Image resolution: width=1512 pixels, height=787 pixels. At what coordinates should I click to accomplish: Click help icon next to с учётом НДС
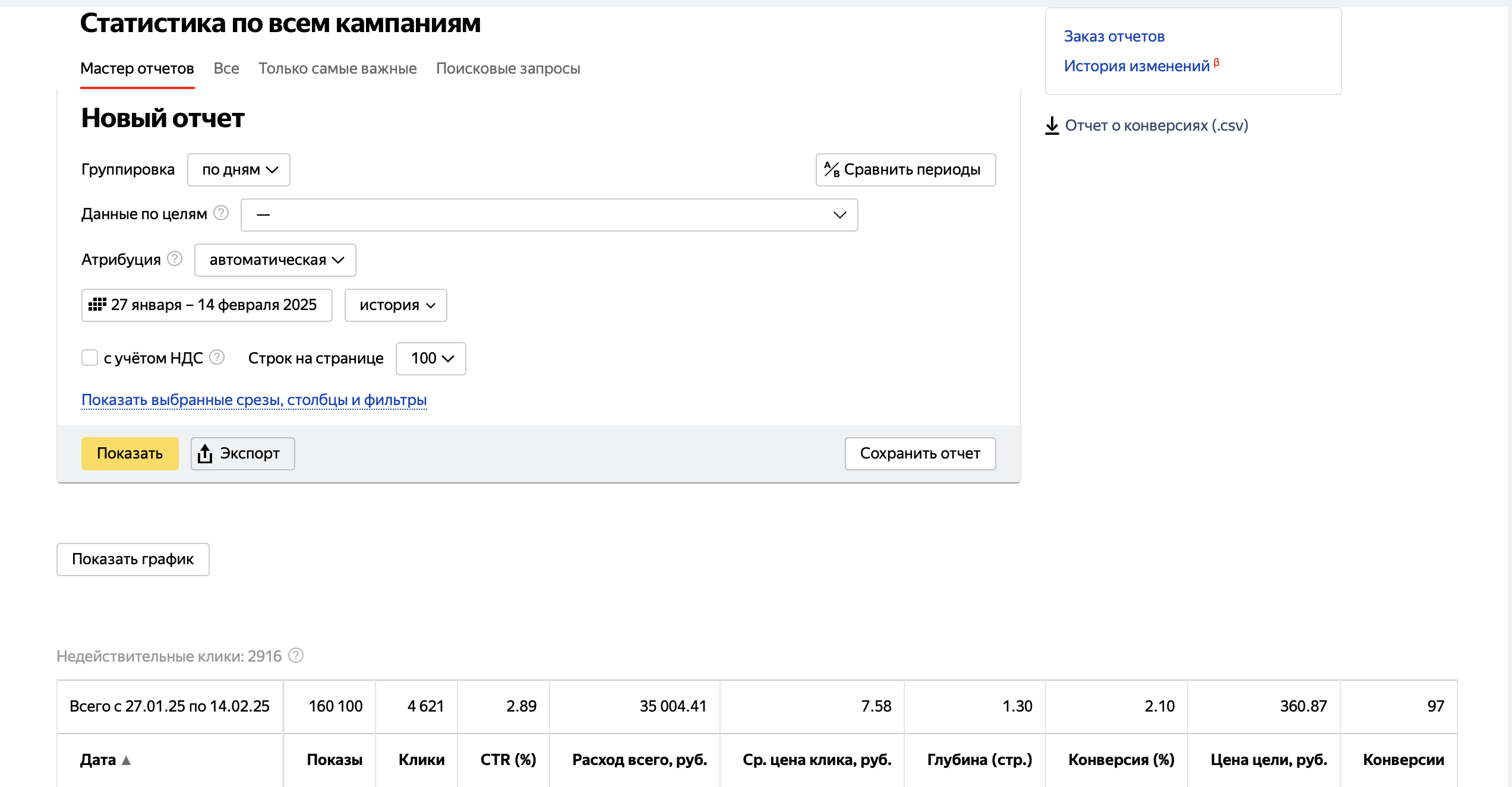point(217,358)
